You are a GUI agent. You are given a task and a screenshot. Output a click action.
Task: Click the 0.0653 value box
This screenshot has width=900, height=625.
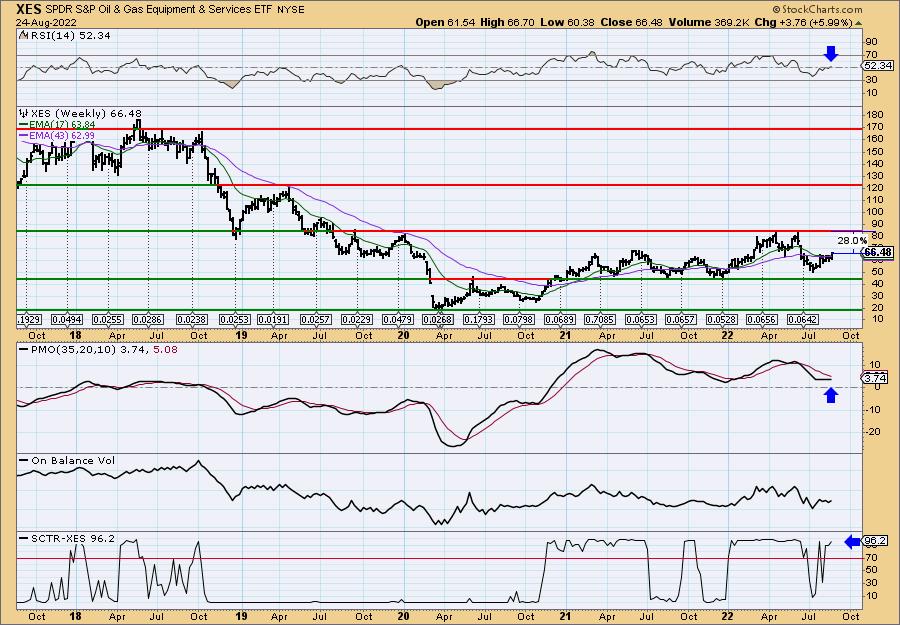(641, 319)
